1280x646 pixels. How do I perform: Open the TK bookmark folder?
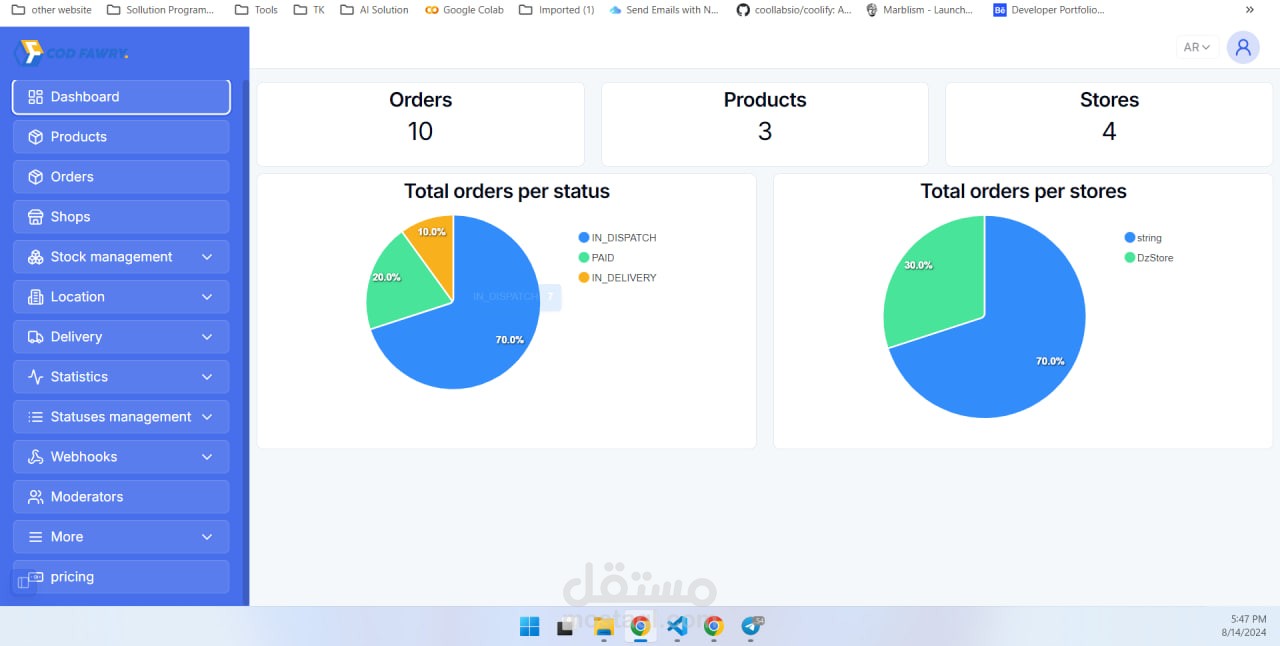309,10
